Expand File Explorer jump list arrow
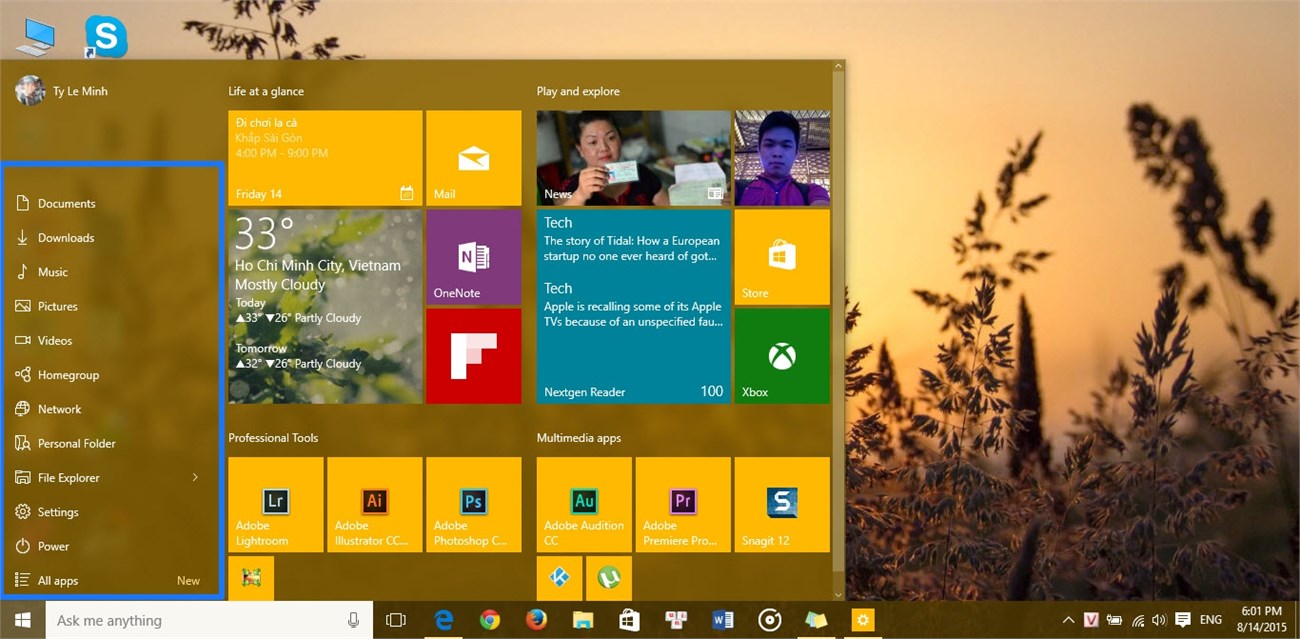Viewport: 1300px width, 639px height. pyautogui.click(x=195, y=477)
